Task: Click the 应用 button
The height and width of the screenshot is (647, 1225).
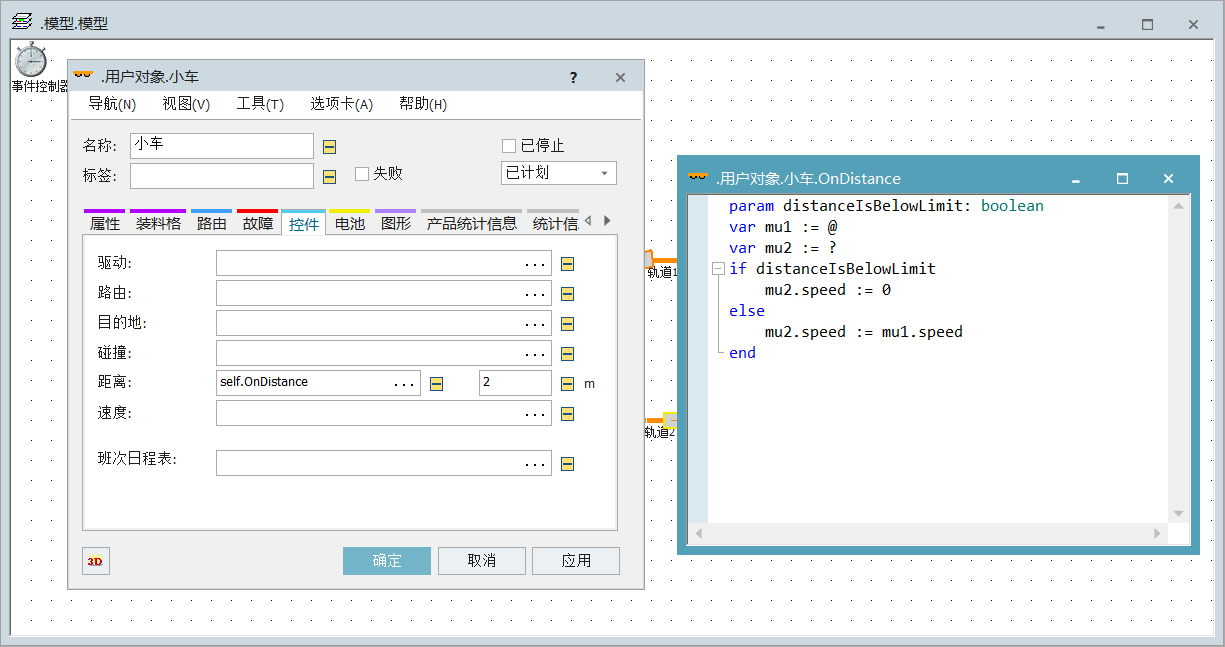Action: pos(576,561)
